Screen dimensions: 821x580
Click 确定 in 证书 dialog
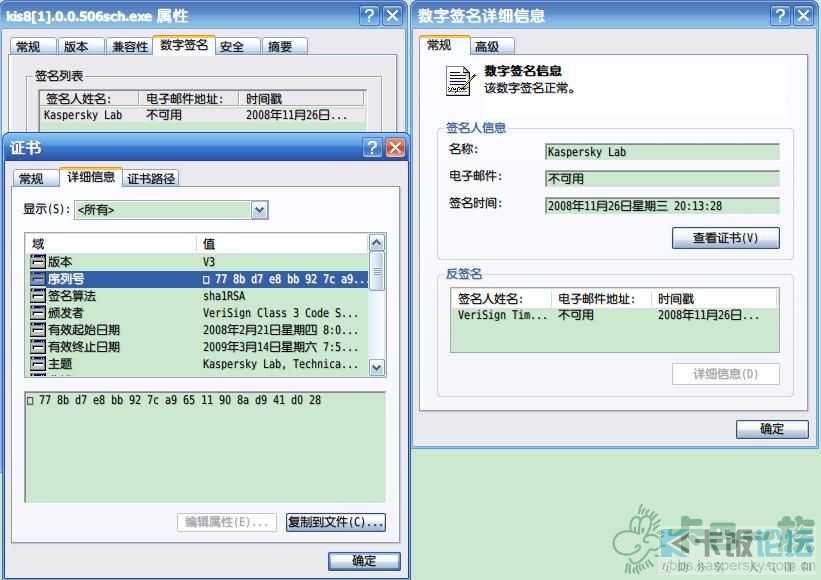point(364,561)
